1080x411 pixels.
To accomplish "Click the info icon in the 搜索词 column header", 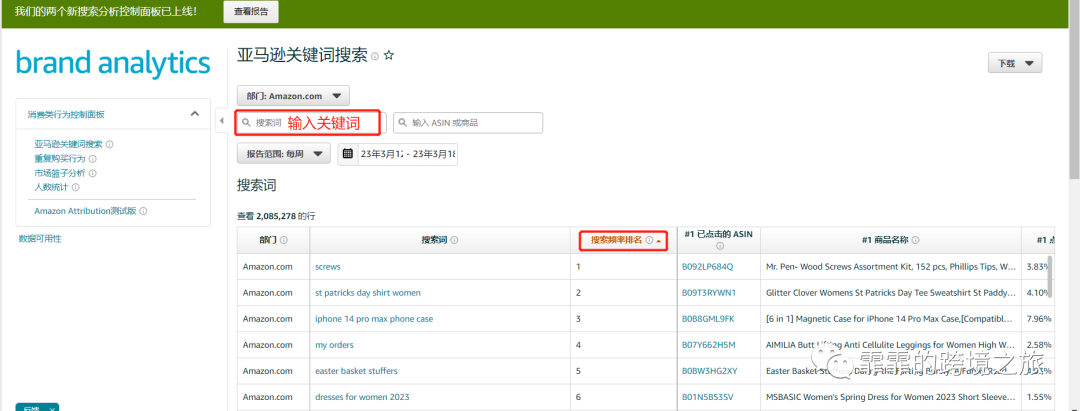I will [x=455, y=240].
